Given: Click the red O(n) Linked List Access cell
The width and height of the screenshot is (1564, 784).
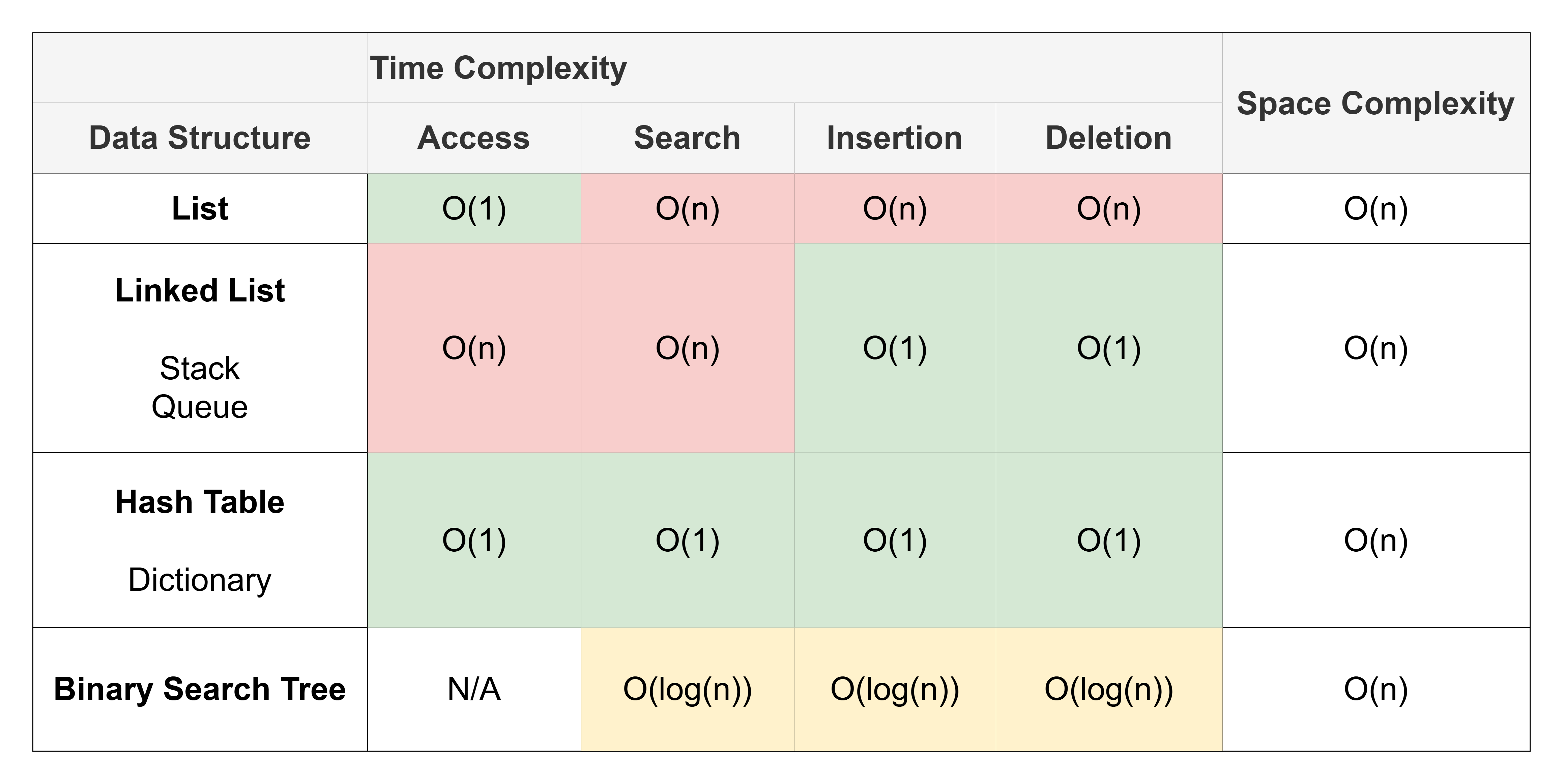Looking at the screenshot, I should tap(473, 348).
